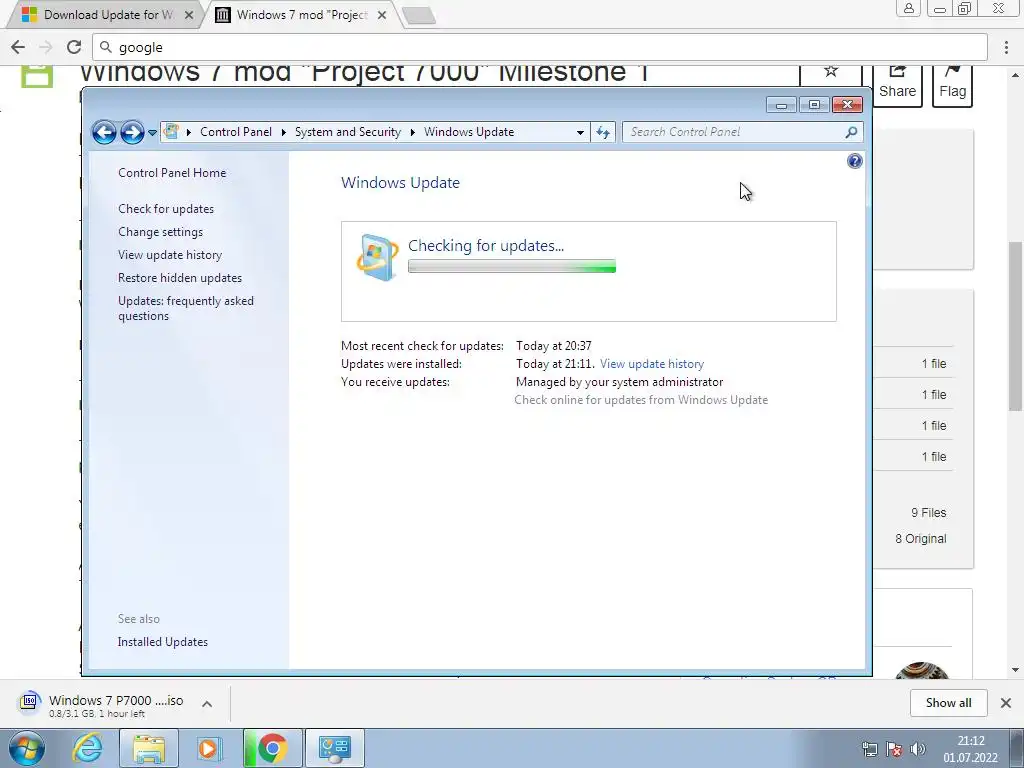Click Check online for updates from Windows Update
The image size is (1024, 768).
click(641, 400)
